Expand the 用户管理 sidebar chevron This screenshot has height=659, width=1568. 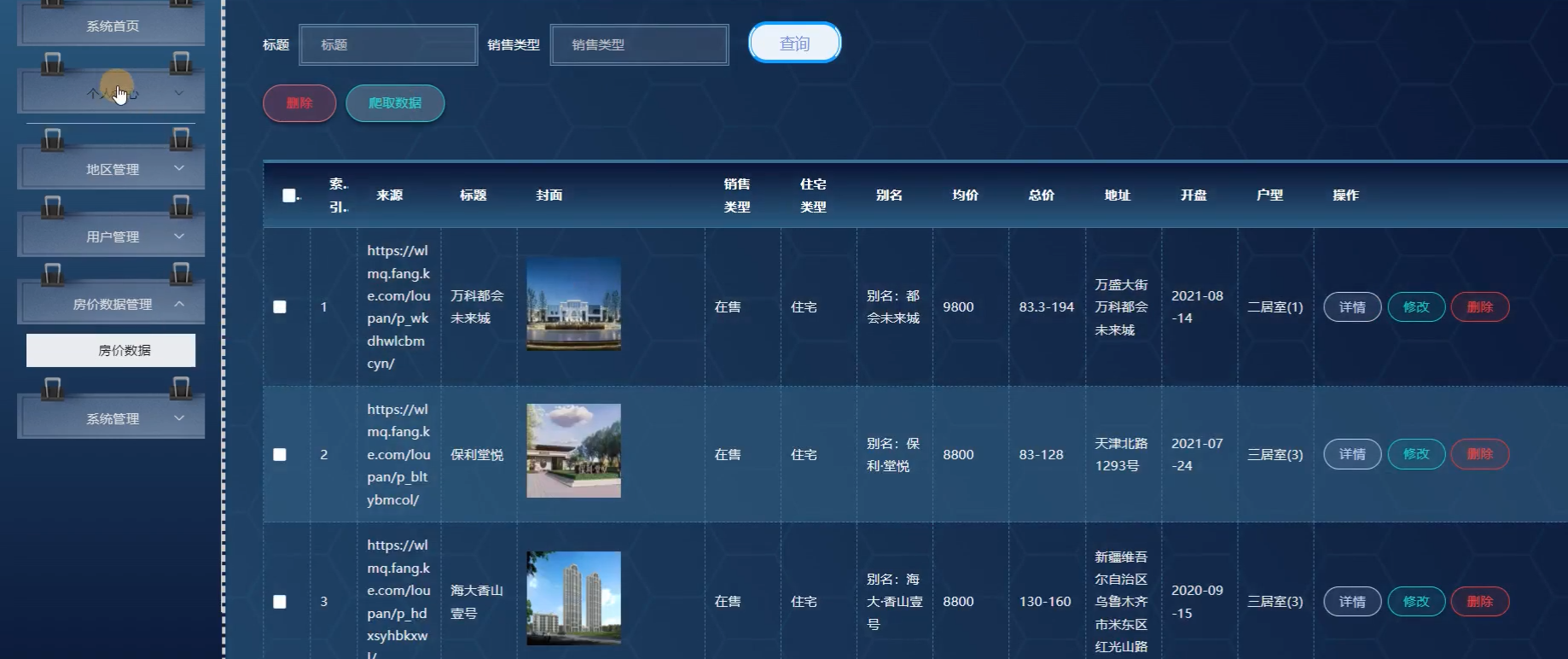click(x=179, y=236)
